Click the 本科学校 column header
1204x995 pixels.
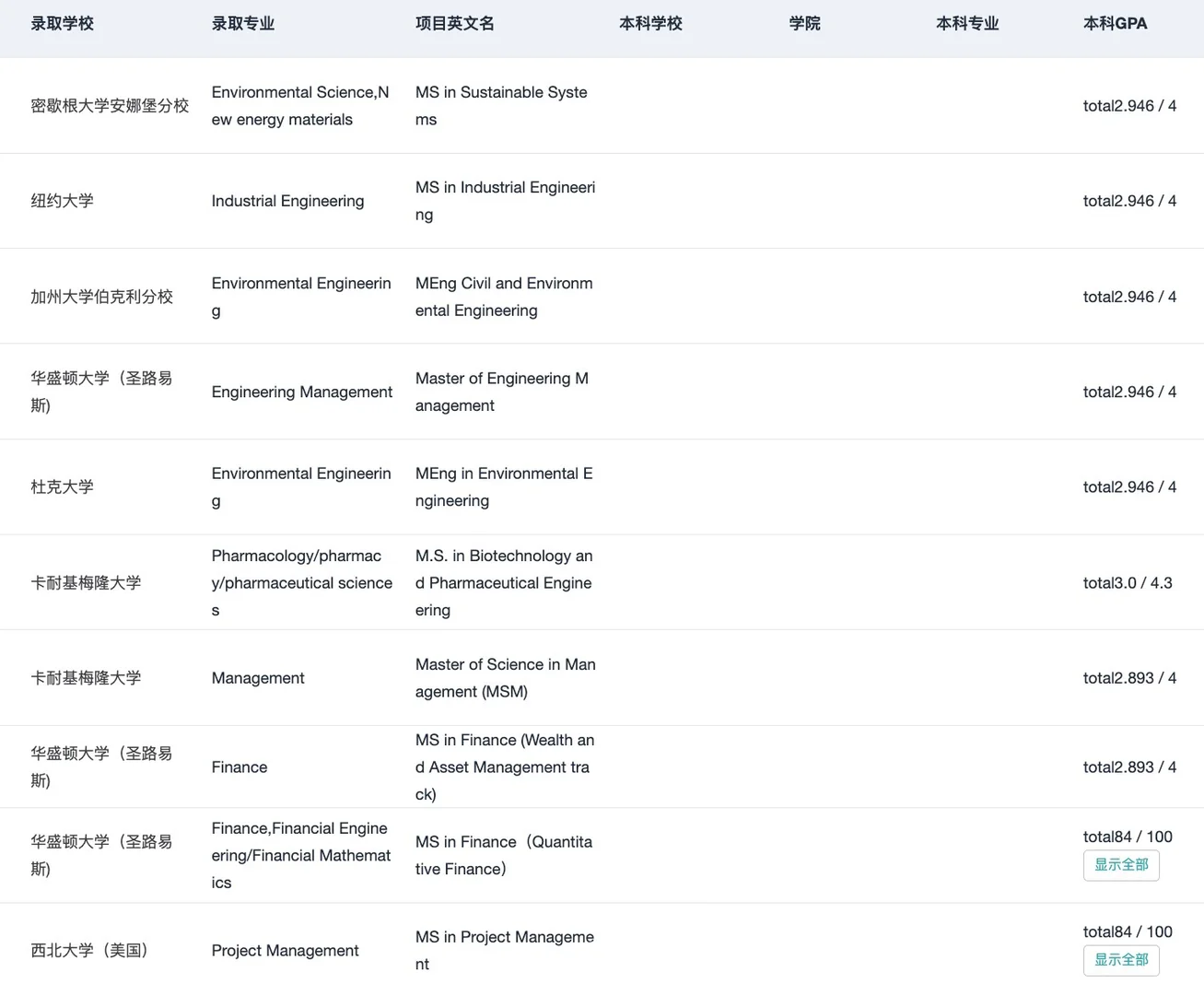click(651, 24)
